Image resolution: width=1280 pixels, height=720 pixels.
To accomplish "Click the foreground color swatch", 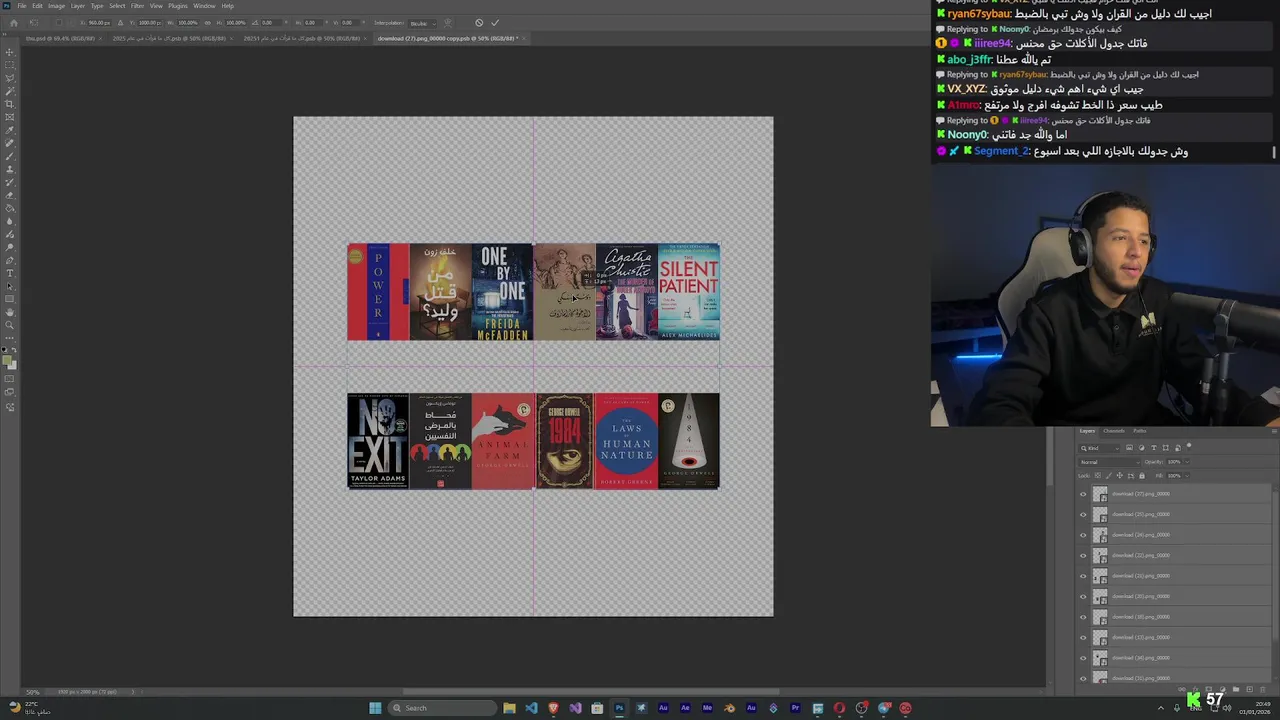I will coord(7,359).
